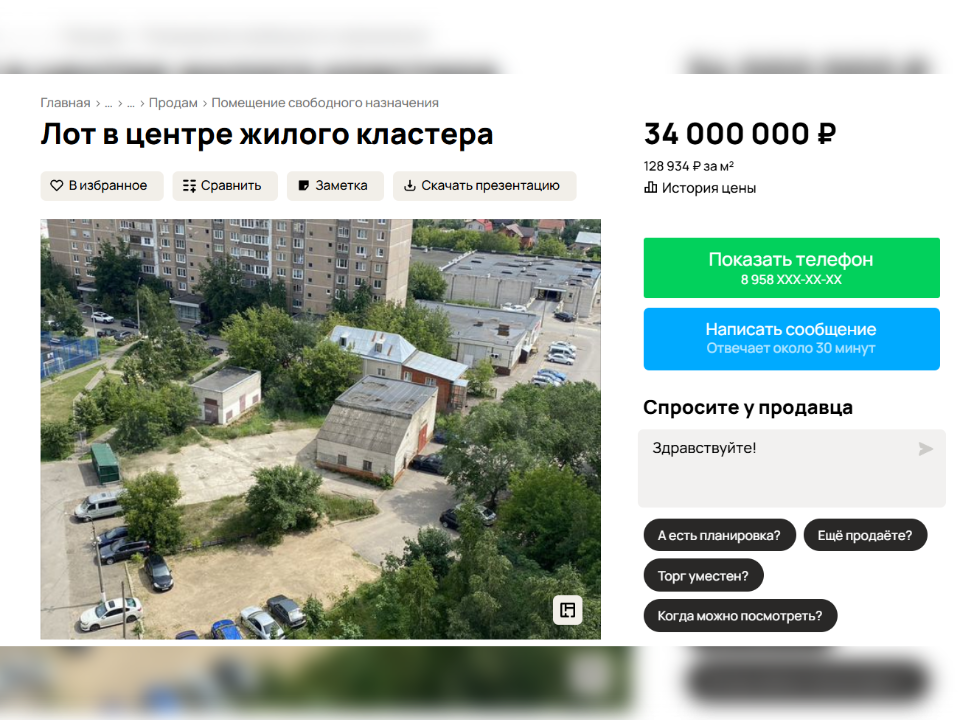This screenshot has height=720, width=960.
Task: Click the send message arrow icon
Action: (926, 449)
